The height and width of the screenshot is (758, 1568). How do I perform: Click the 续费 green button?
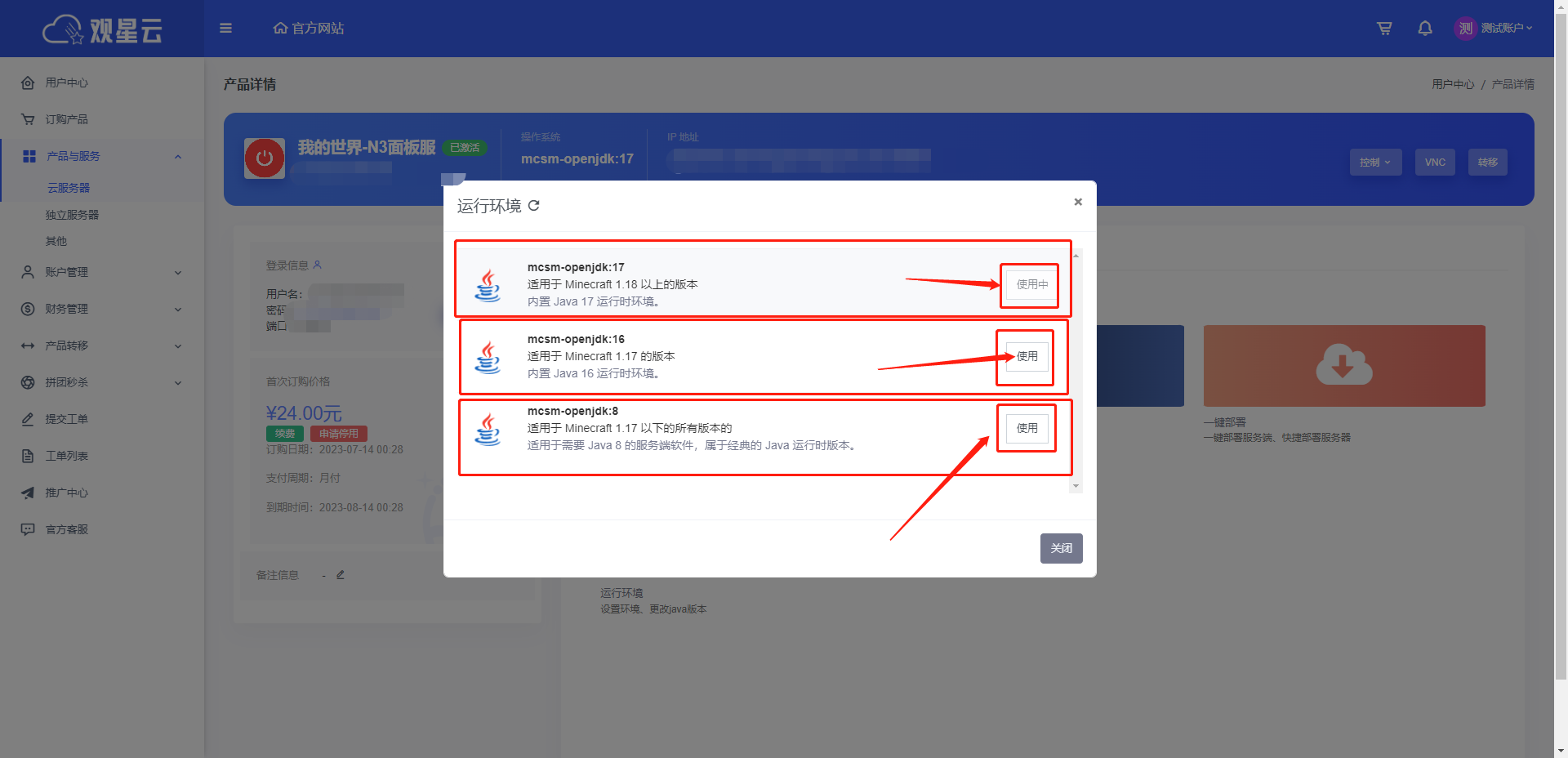click(285, 434)
